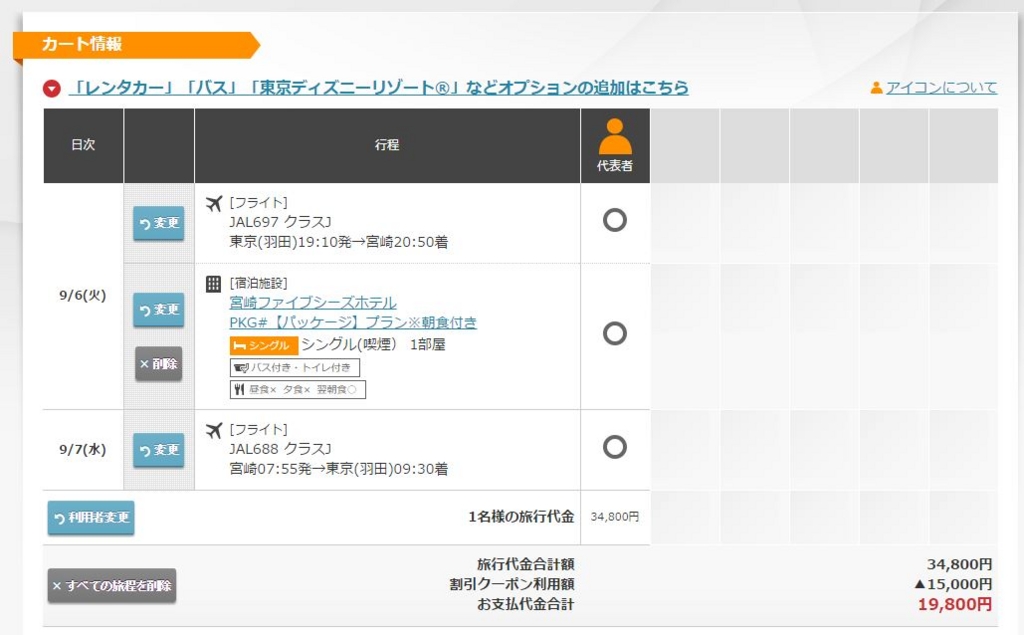Viewport: 1024px width, 635px height.
Task: Select representative circle for the 9/7 return flight
Action: click(615, 450)
